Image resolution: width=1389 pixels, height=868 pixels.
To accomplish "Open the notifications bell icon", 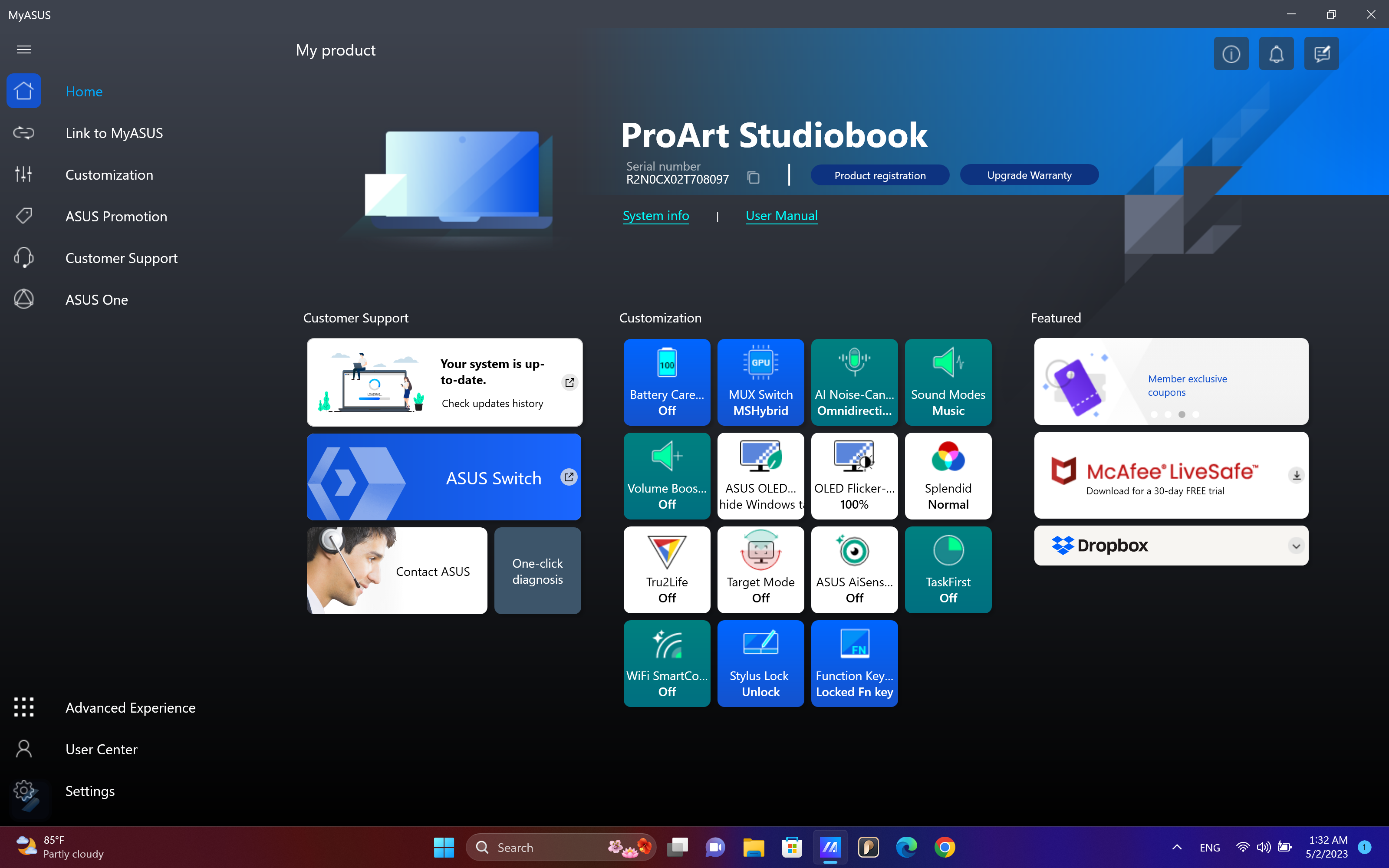I will pyautogui.click(x=1276, y=54).
